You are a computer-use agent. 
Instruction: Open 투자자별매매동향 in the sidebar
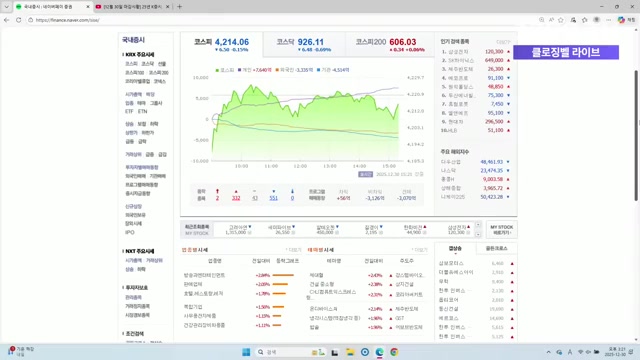coord(142,167)
